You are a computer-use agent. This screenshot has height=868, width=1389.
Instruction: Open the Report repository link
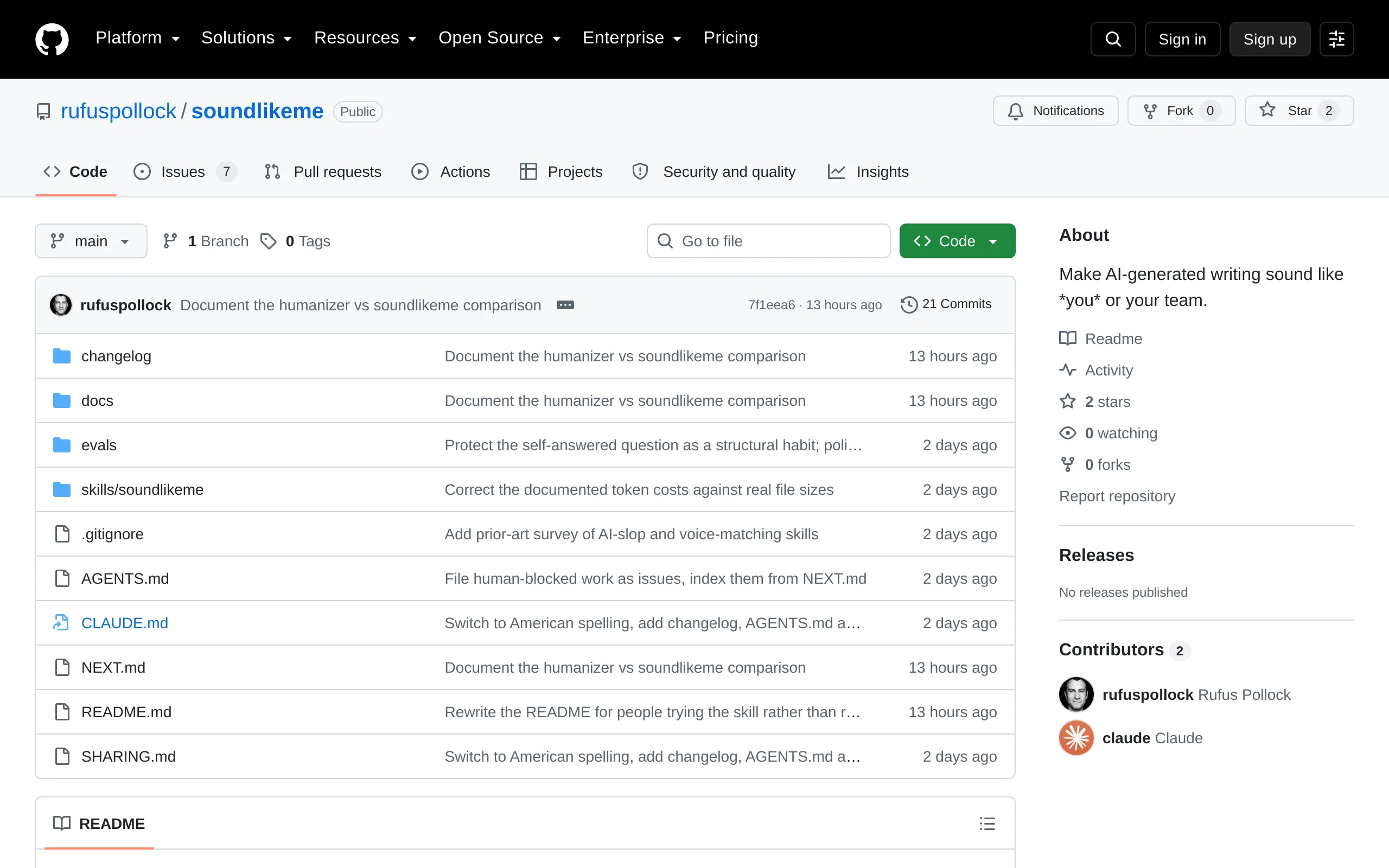pyautogui.click(x=1117, y=496)
